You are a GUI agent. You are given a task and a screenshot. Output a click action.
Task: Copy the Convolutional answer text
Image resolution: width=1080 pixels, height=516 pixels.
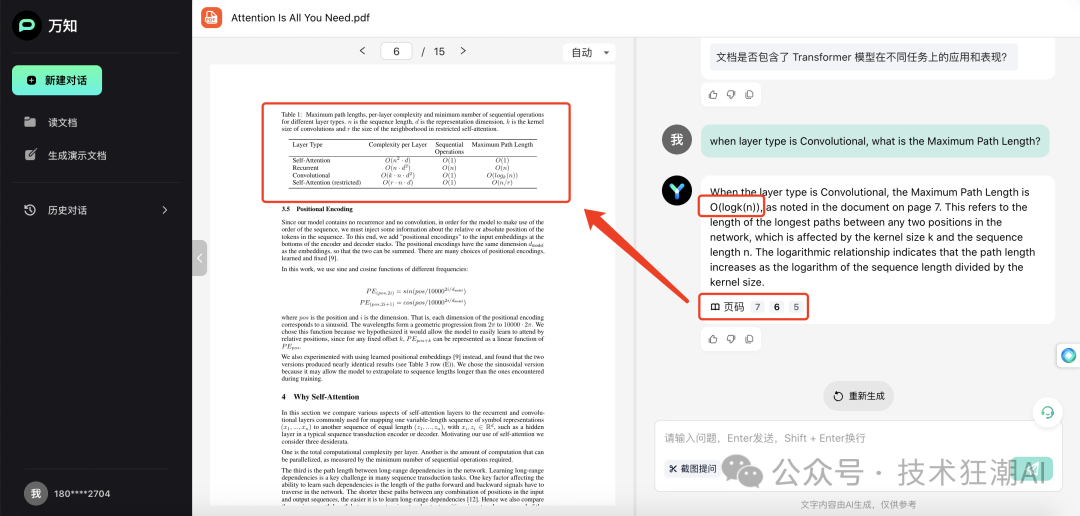(749, 339)
